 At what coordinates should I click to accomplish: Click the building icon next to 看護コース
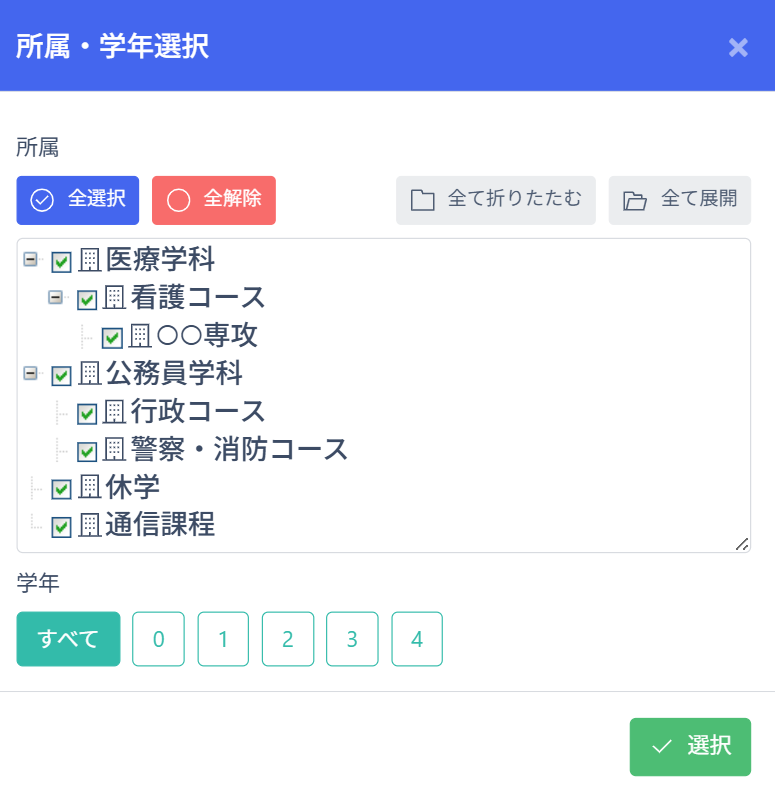[x=115, y=298]
